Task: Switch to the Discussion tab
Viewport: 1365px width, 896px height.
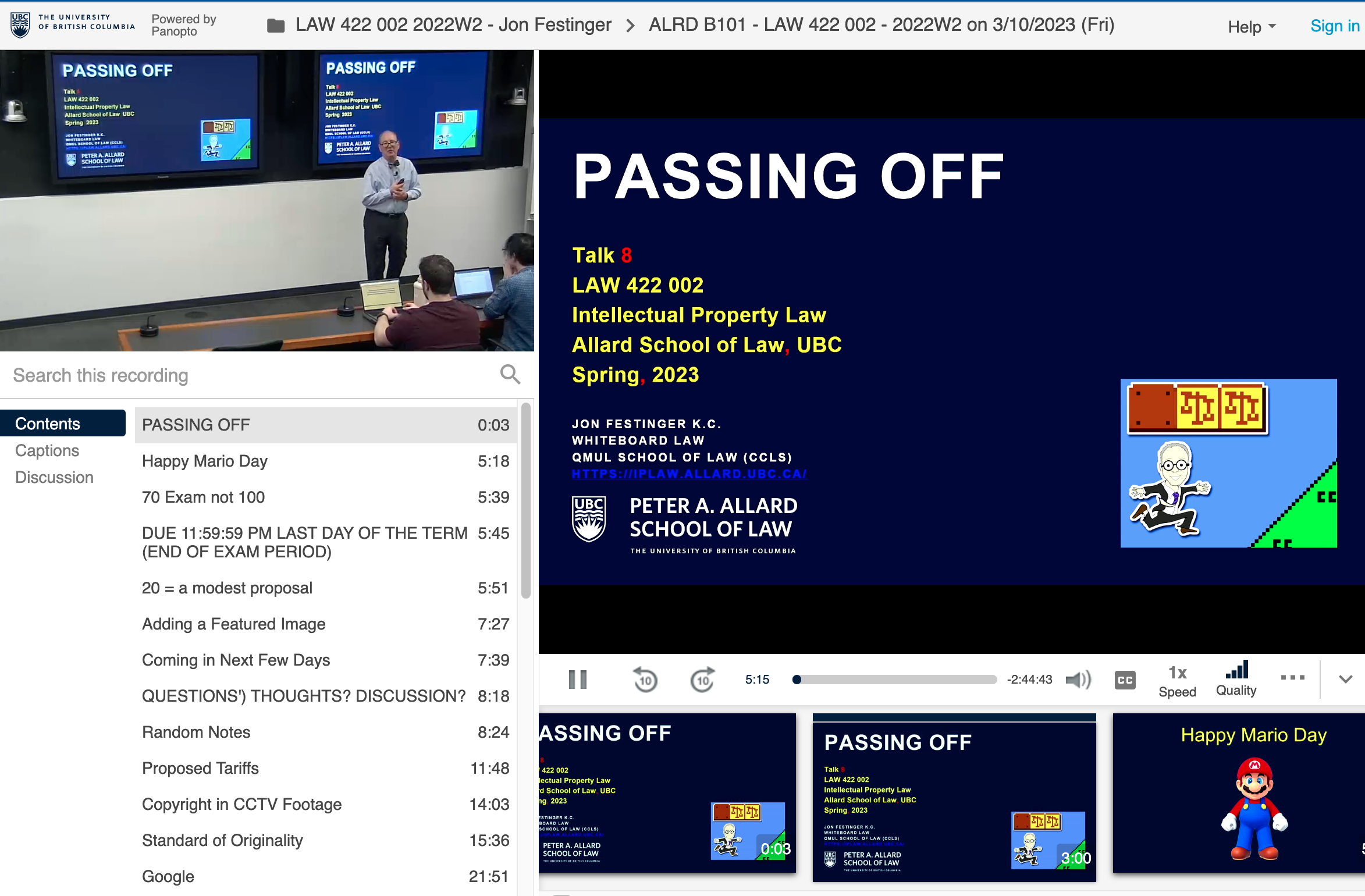Action: tap(54, 477)
